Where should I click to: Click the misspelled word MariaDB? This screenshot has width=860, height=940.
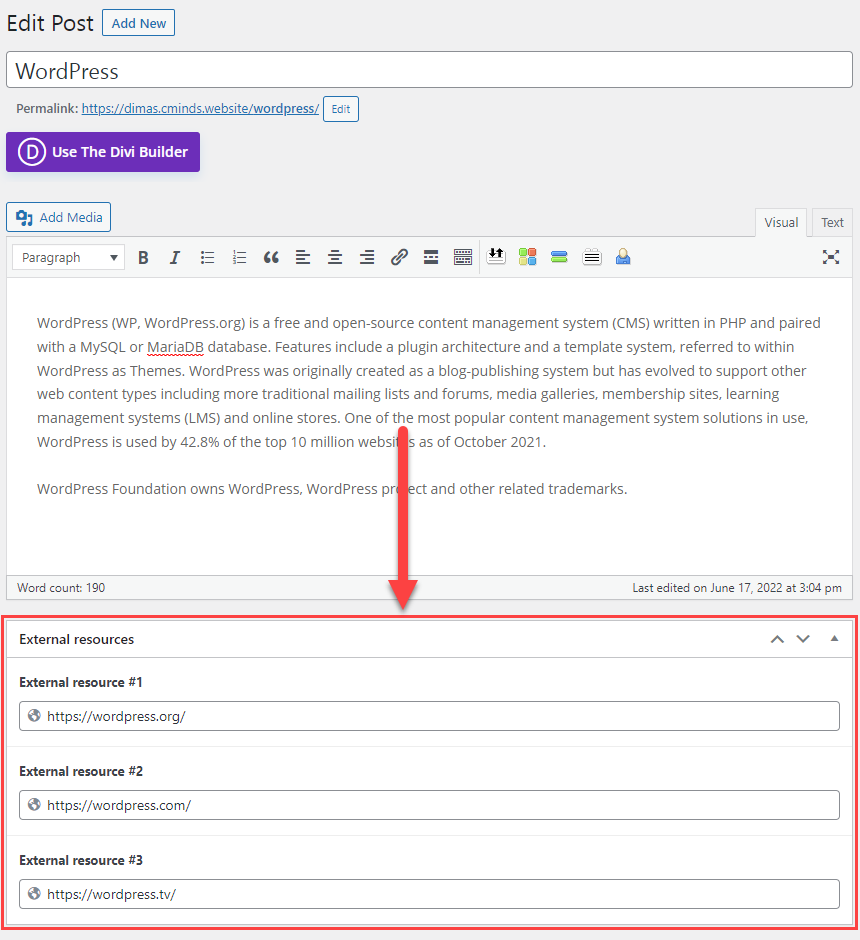[x=176, y=347]
